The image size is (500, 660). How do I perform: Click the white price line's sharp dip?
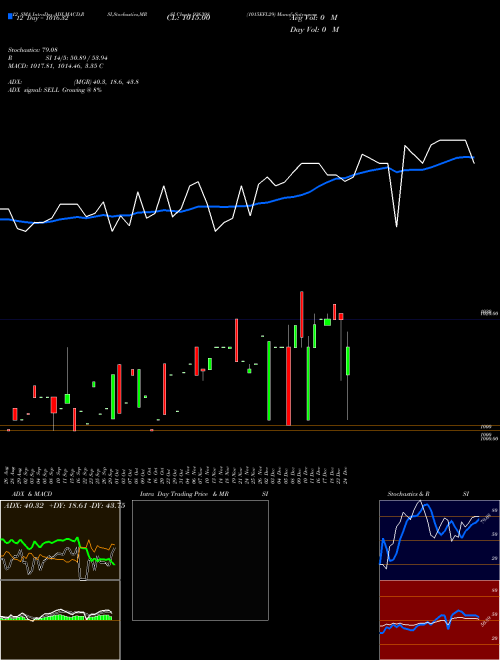(396, 226)
